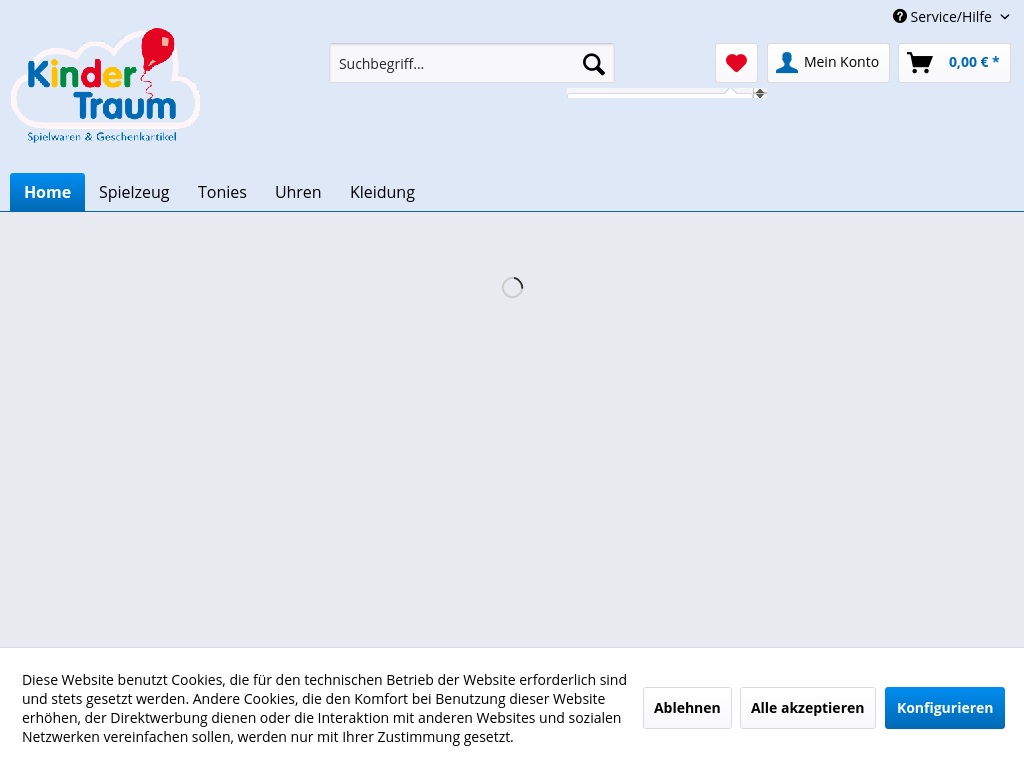
Task: Click the Kinder Traum logo
Action: (x=105, y=87)
